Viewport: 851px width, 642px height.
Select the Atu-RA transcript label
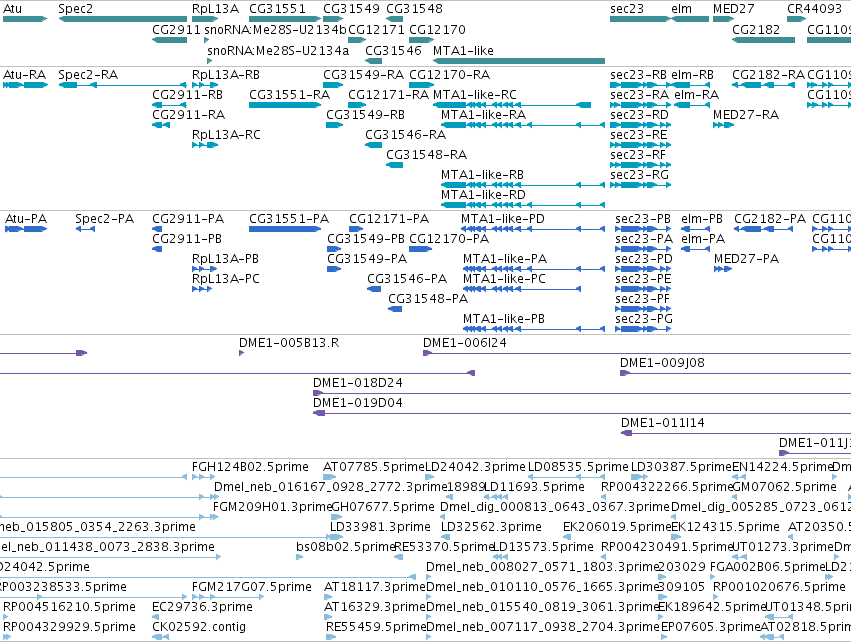(x=25, y=74)
